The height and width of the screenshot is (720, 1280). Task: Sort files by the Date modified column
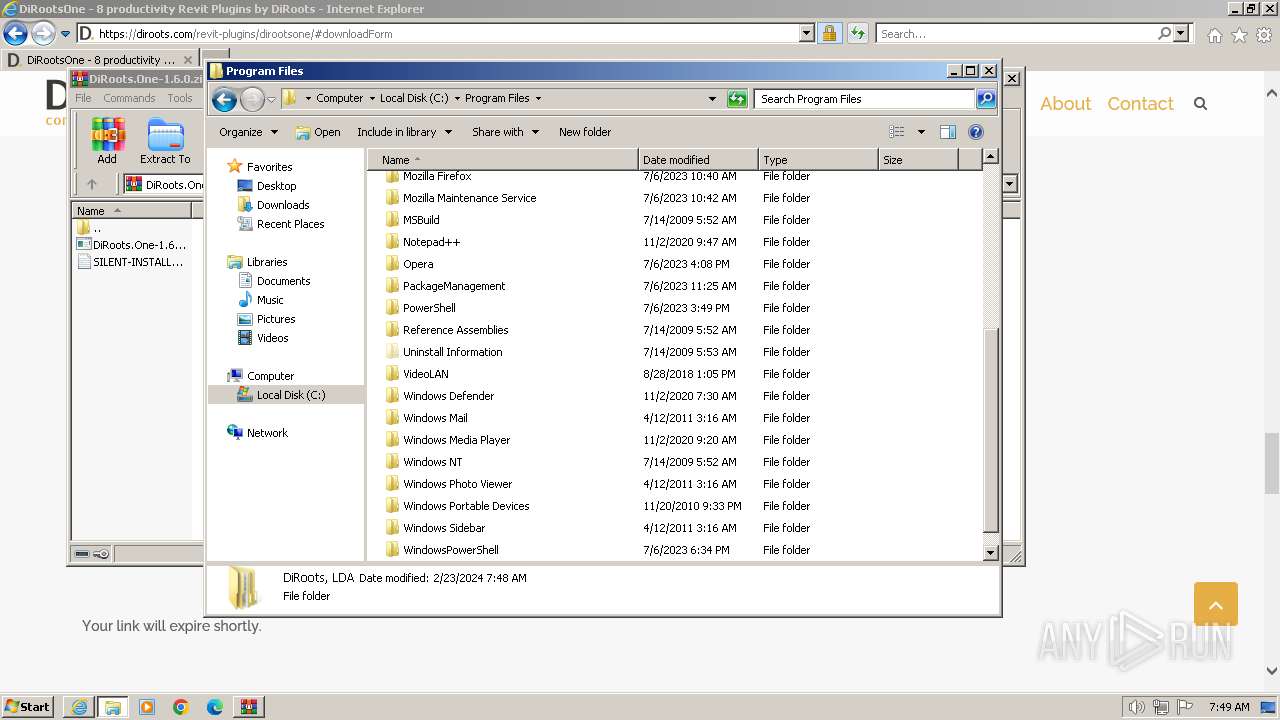(698, 160)
